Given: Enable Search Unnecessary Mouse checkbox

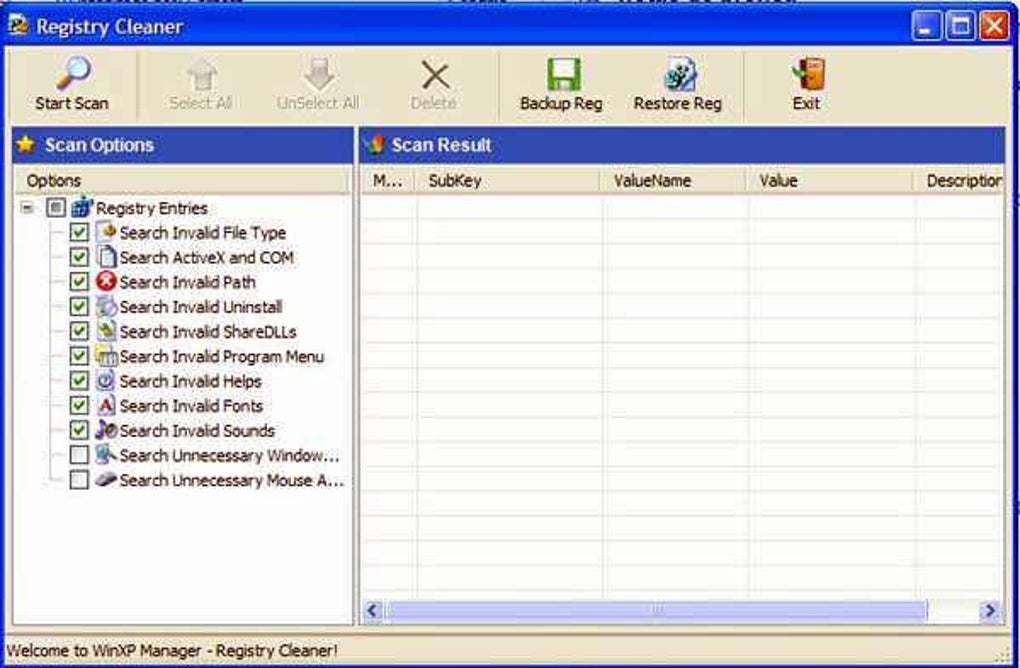Looking at the screenshot, I should click(79, 479).
